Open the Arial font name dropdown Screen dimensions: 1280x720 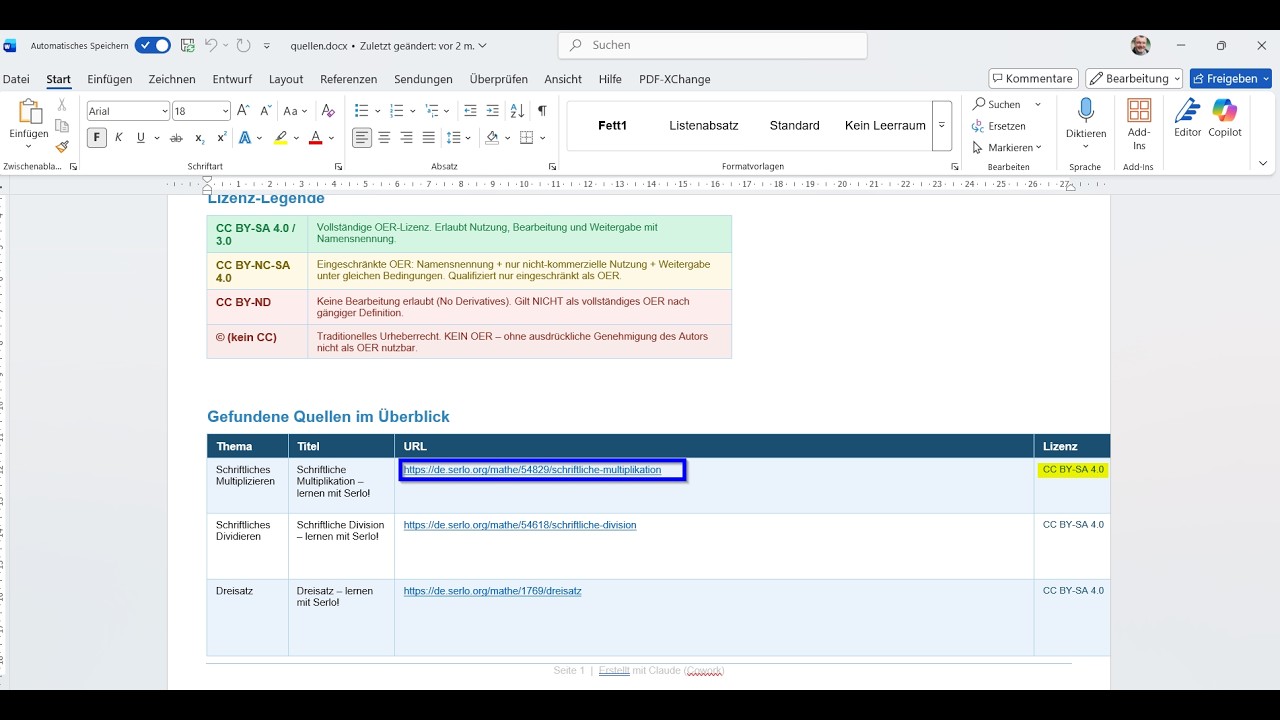(x=164, y=111)
